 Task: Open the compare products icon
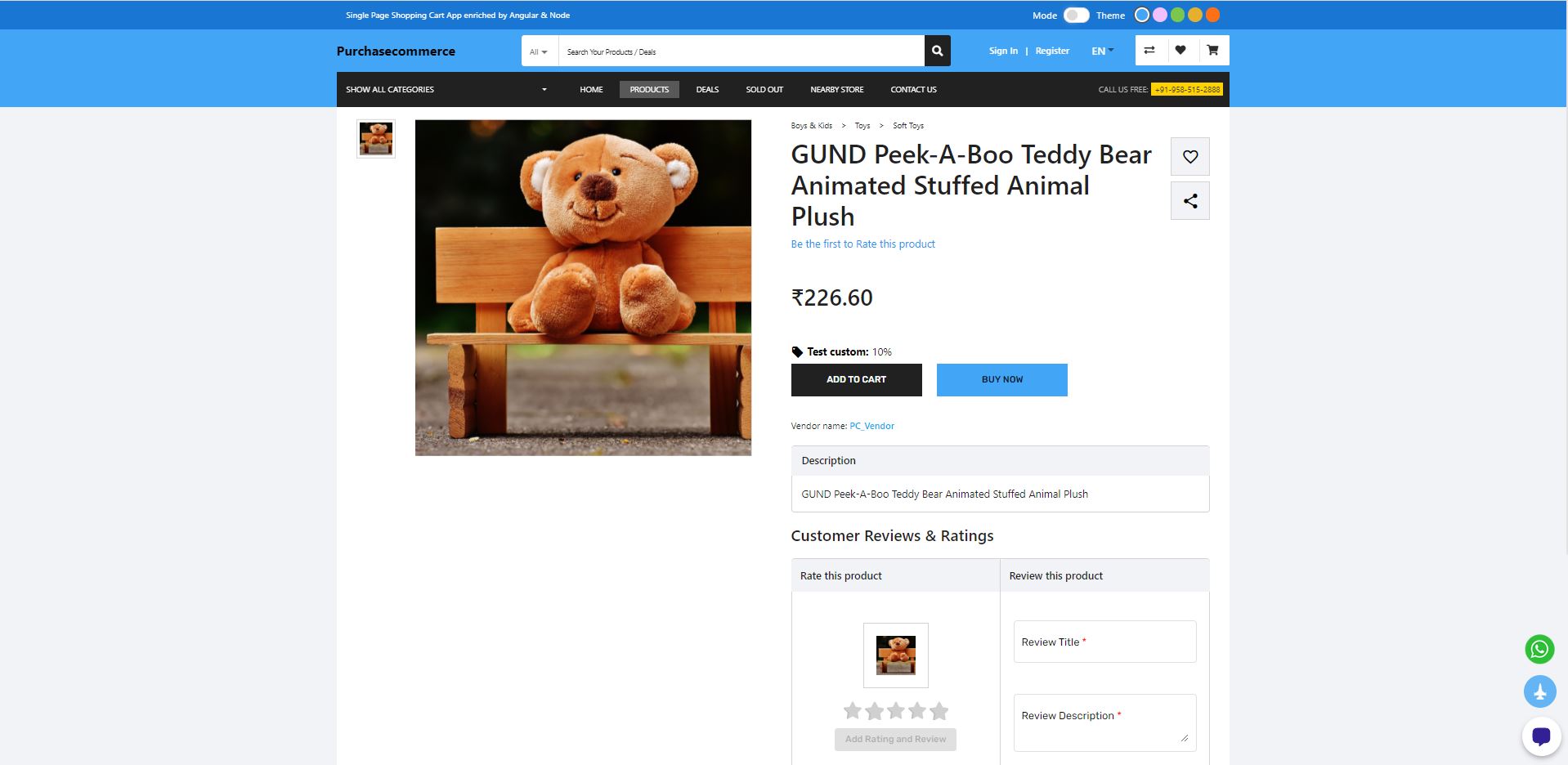(1149, 51)
